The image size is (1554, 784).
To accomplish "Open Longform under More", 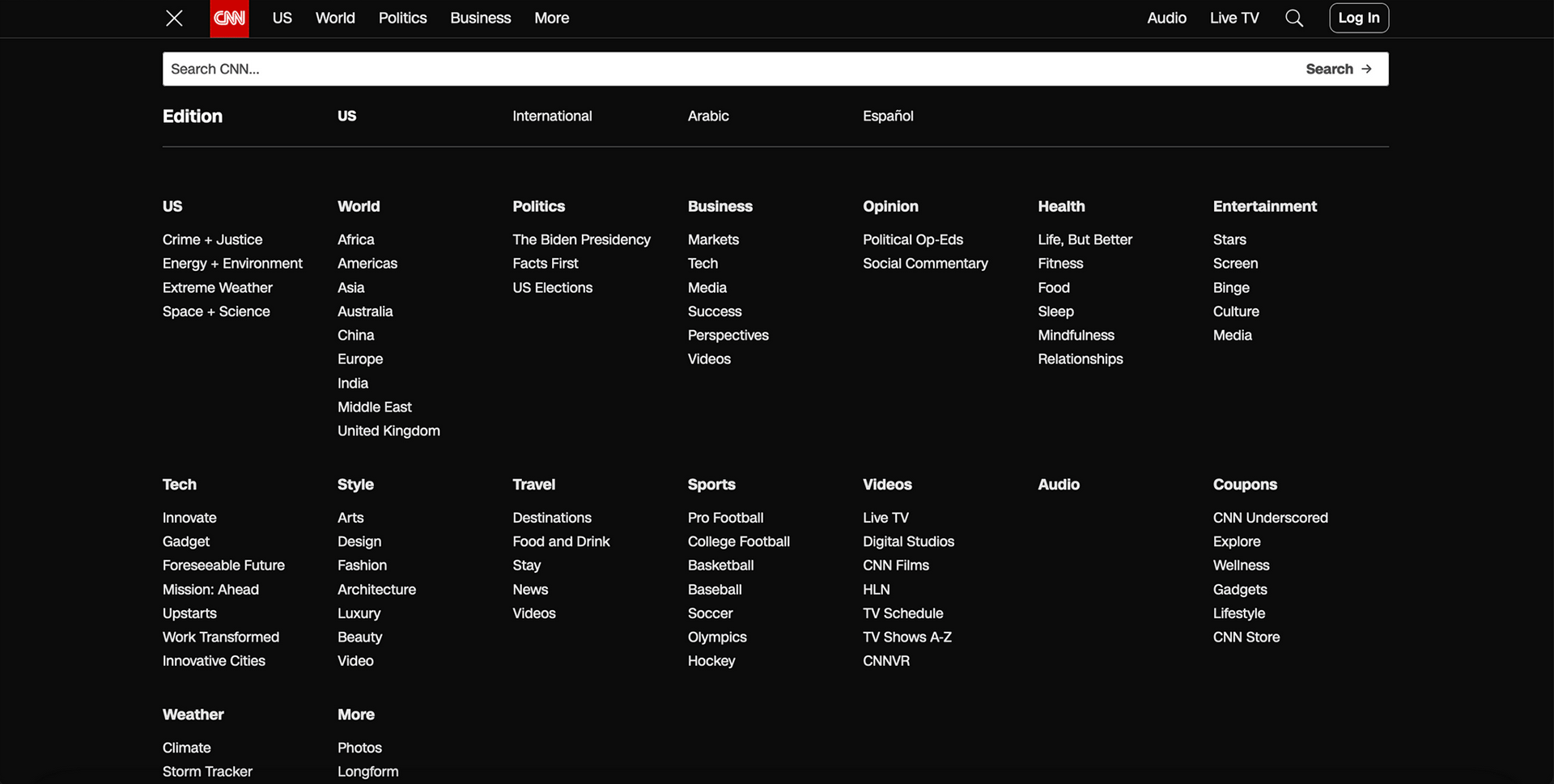I will tap(367, 772).
